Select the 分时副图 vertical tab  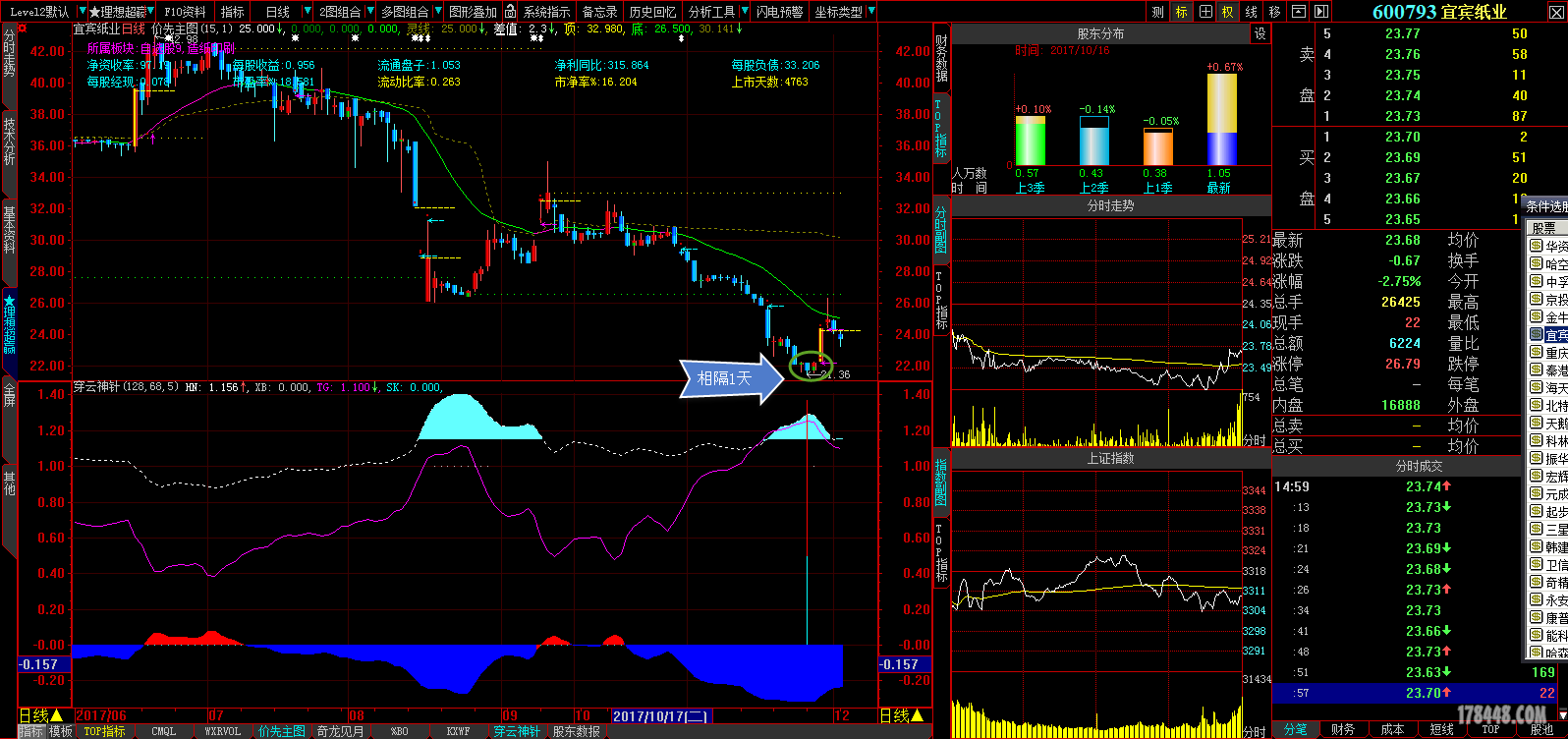coord(940,232)
